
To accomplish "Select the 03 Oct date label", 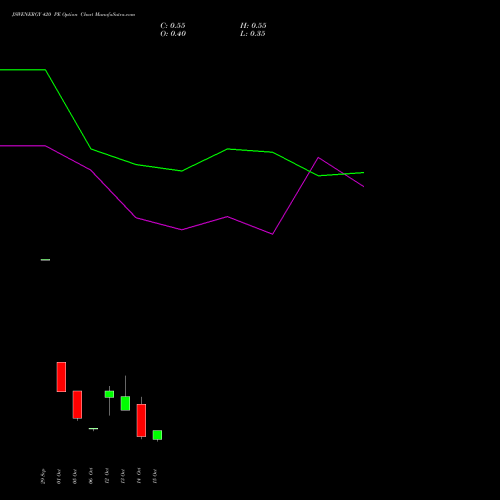I will pos(75,476).
